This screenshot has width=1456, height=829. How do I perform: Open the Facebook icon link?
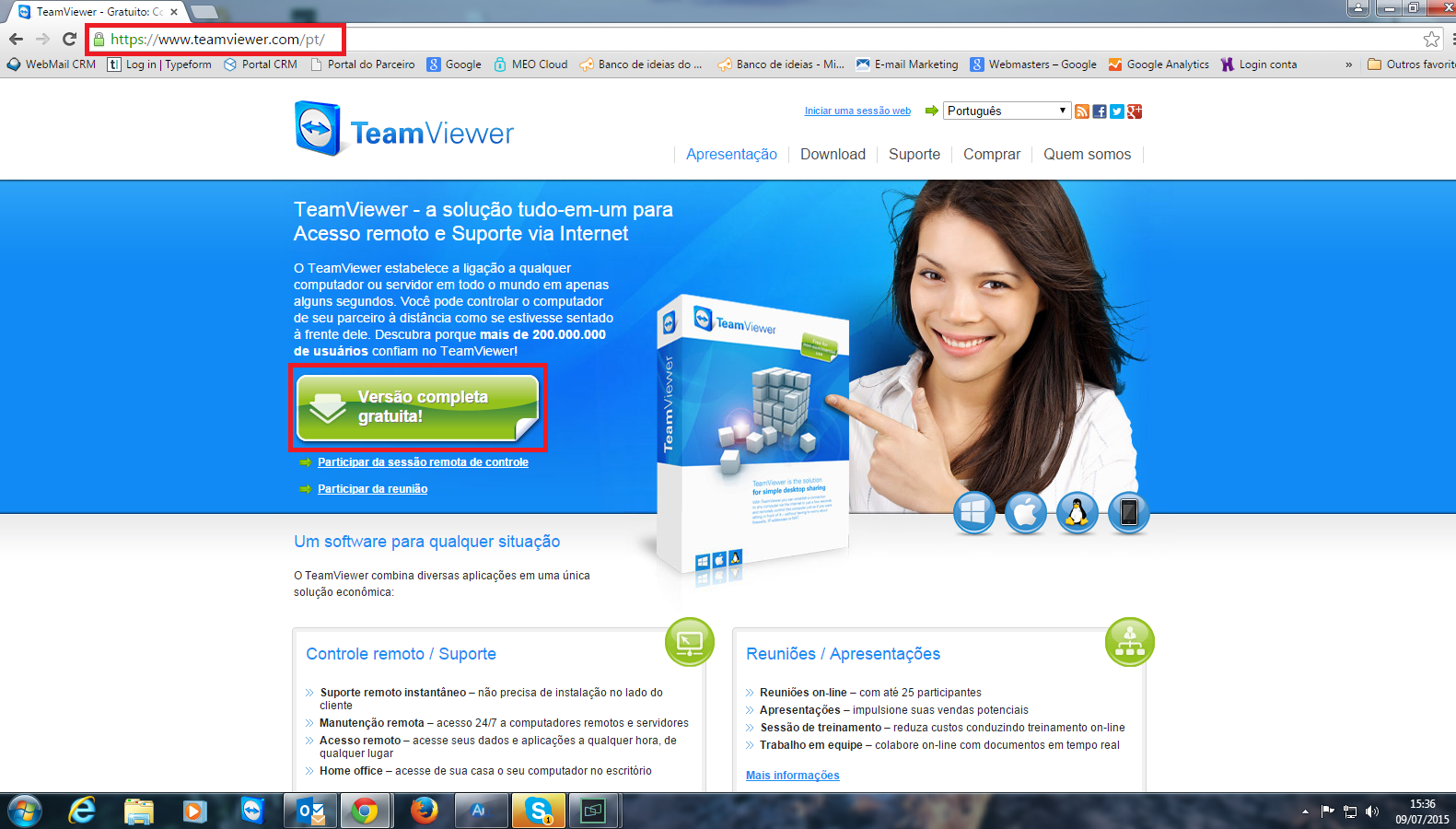tap(1100, 111)
